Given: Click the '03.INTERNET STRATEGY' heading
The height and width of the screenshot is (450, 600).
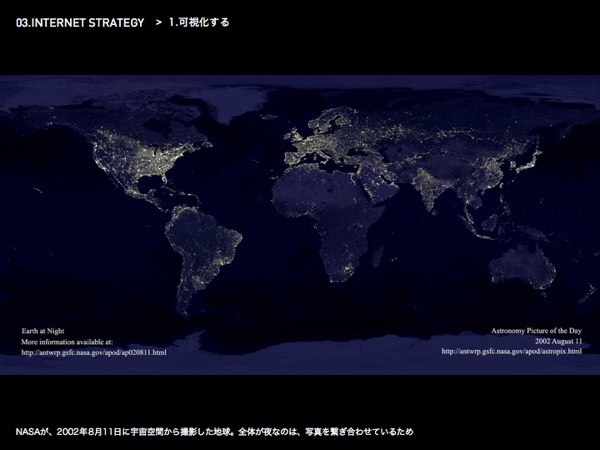Looking at the screenshot, I should [80, 23].
